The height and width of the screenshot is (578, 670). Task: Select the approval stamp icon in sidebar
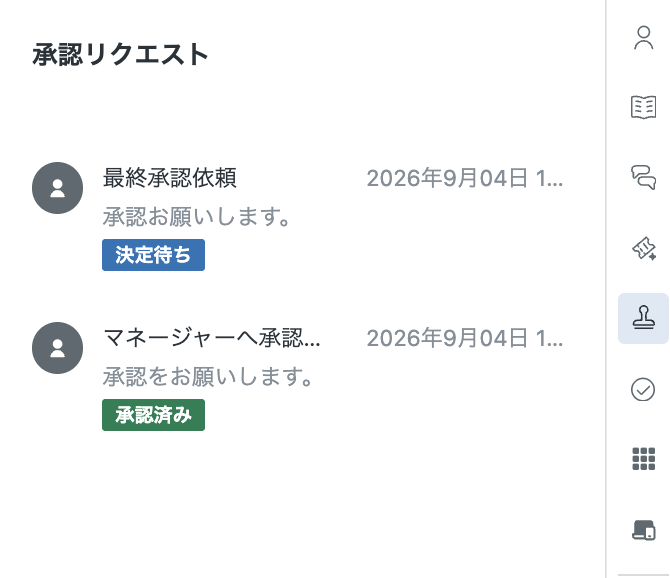643,318
